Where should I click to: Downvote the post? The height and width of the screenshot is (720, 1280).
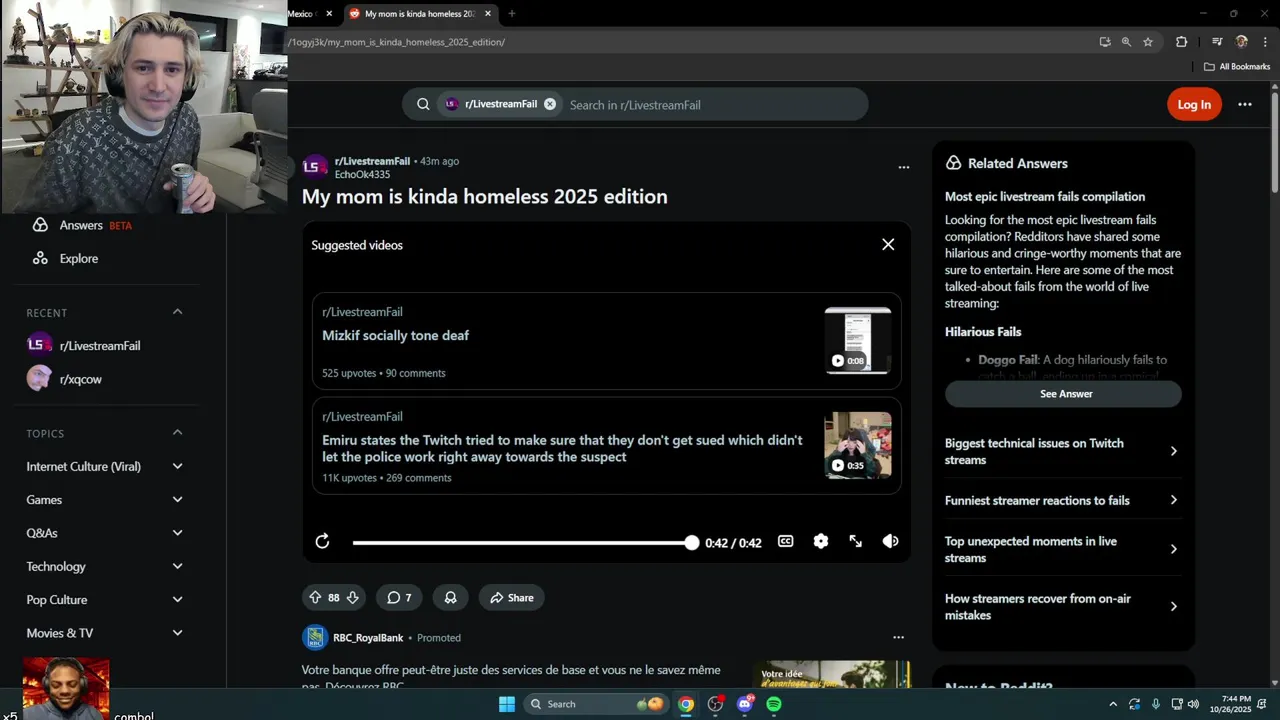[352, 597]
